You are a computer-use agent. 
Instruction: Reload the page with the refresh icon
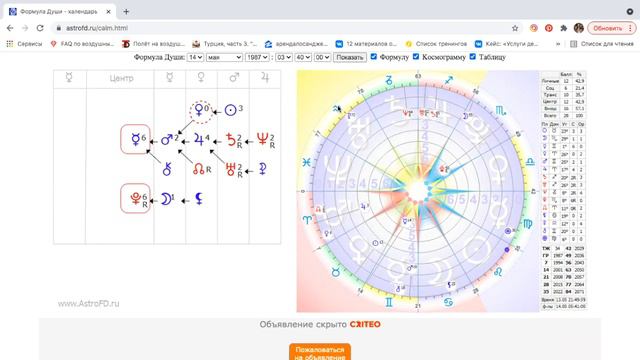40,28
